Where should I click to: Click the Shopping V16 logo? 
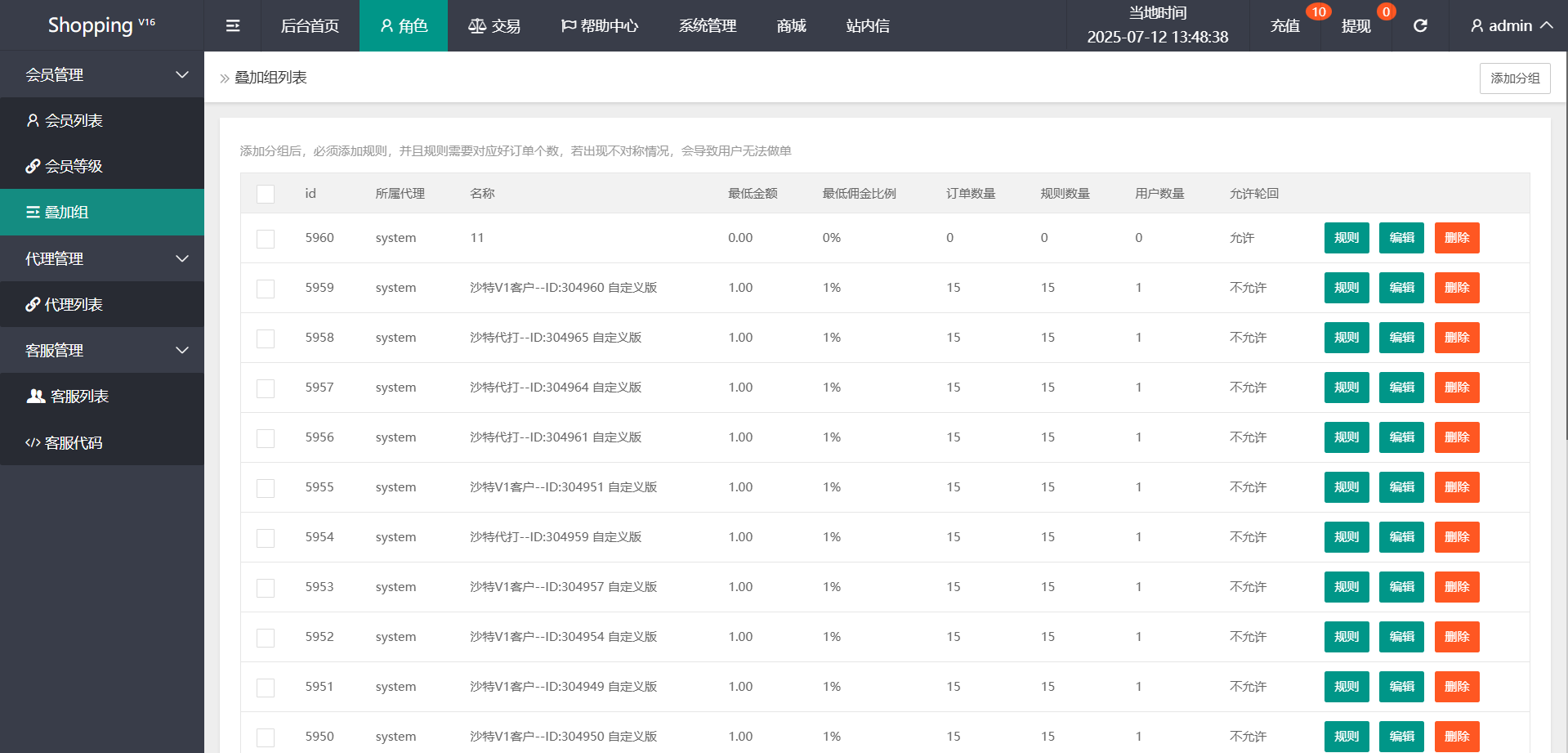click(101, 25)
